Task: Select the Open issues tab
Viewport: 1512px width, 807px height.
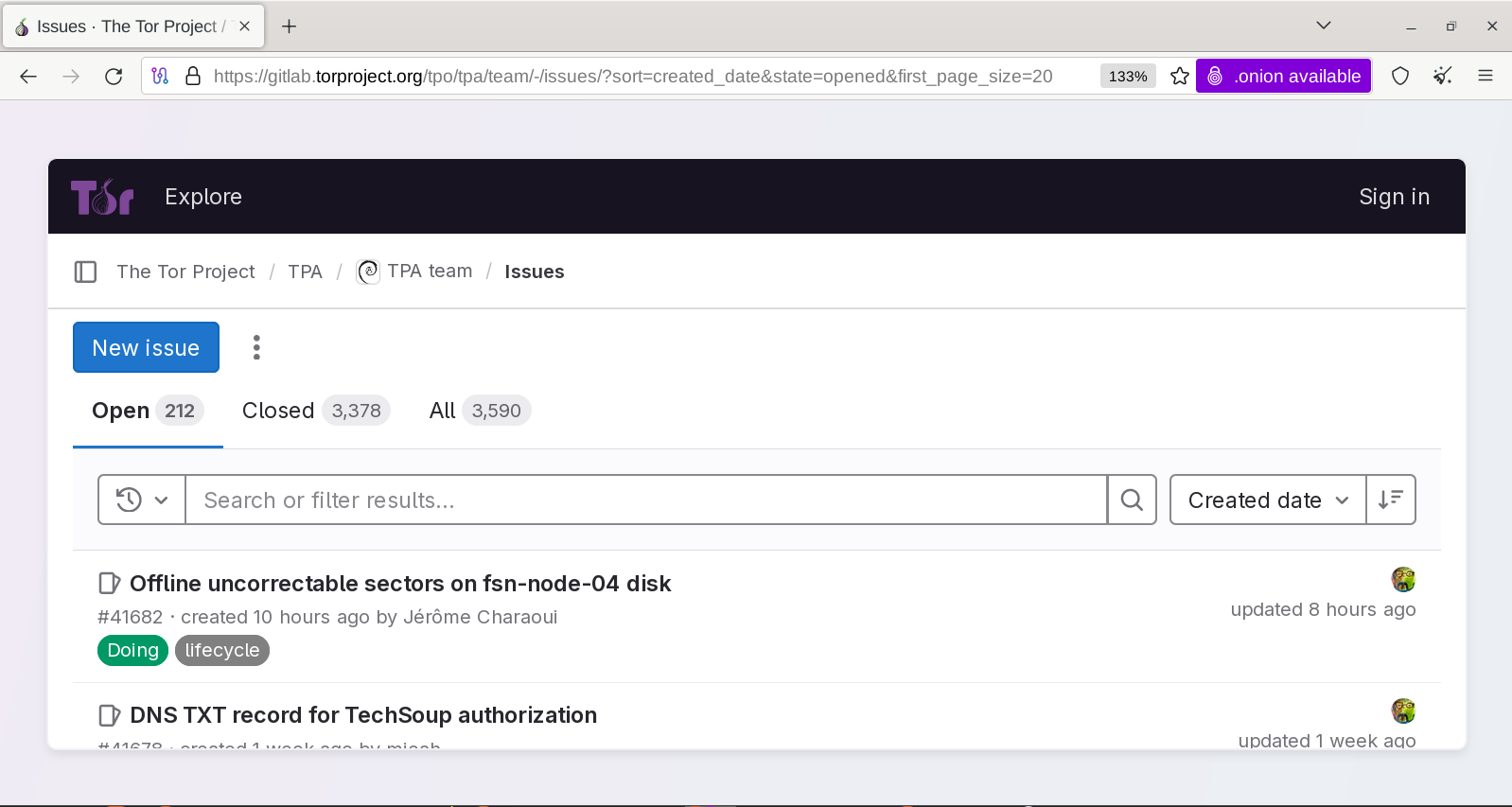Action: click(148, 411)
